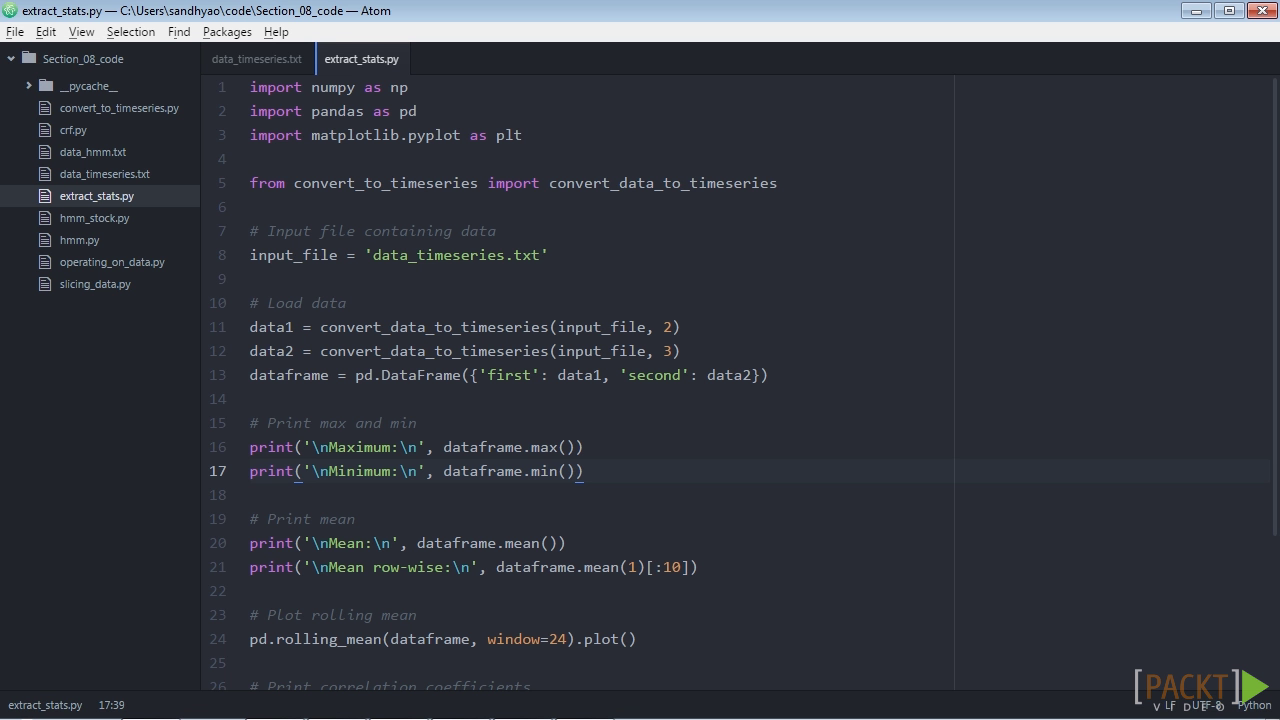Click the crf.py file icon
Screen dimensions: 1280x720
click(x=44, y=130)
